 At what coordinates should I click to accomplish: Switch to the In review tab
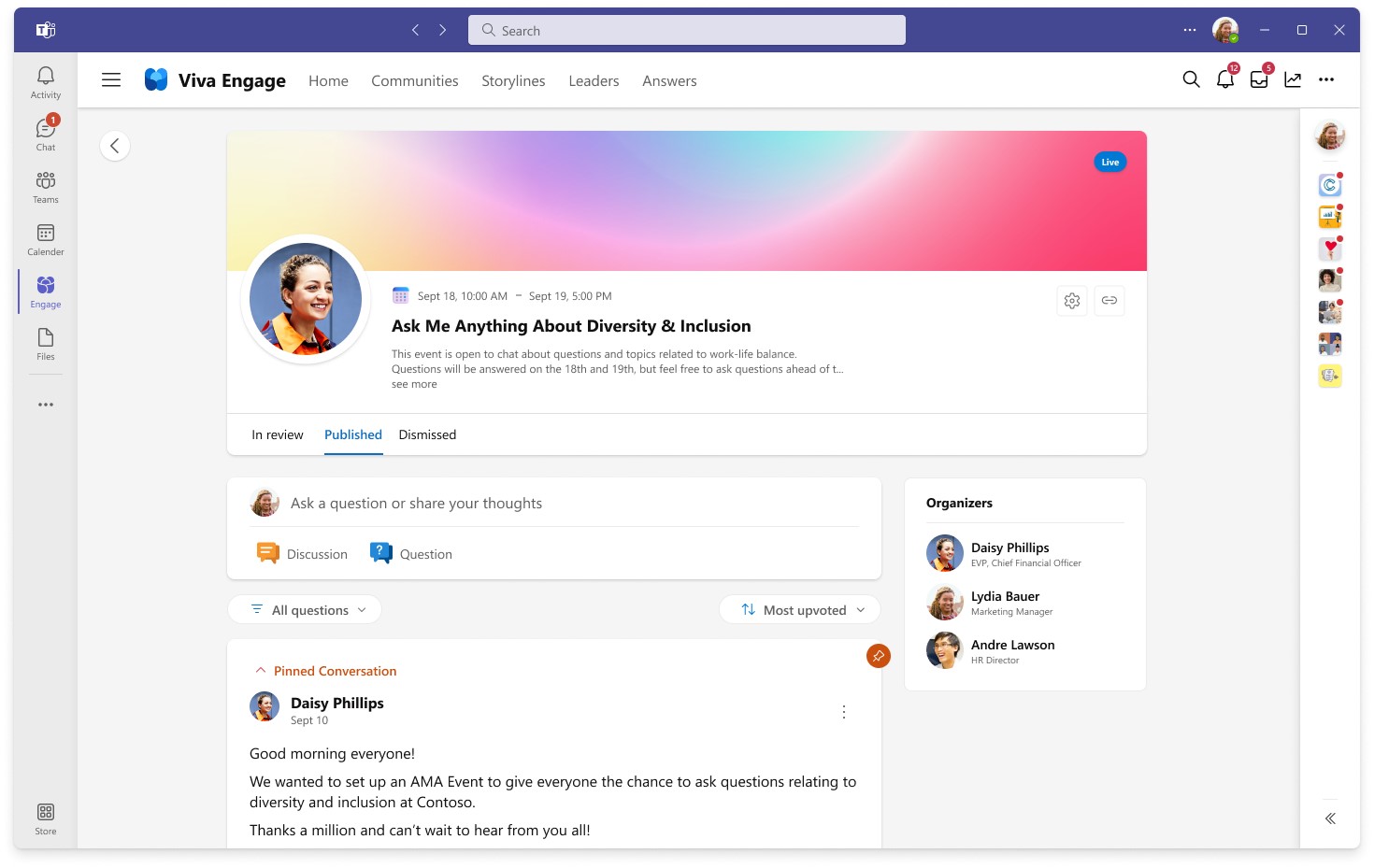(x=277, y=434)
